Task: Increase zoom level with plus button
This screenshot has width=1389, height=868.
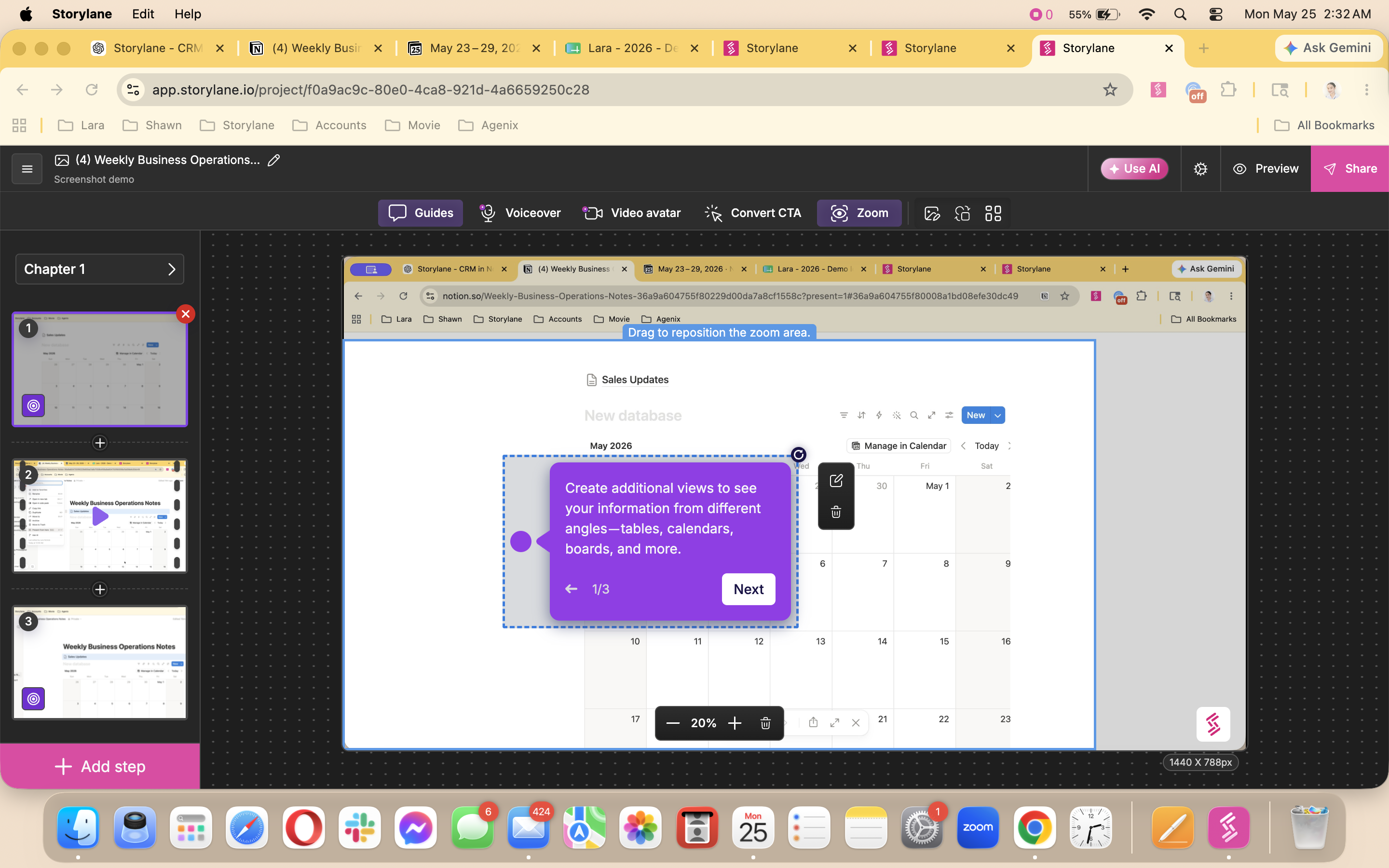Action: pyautogui.click(x=735, y=723)
